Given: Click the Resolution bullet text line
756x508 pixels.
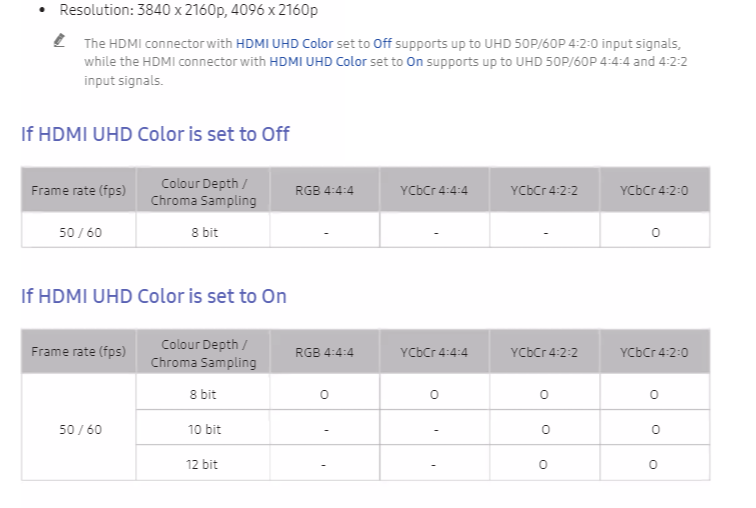Looking at the screenshot, I should tap(189, 10).
